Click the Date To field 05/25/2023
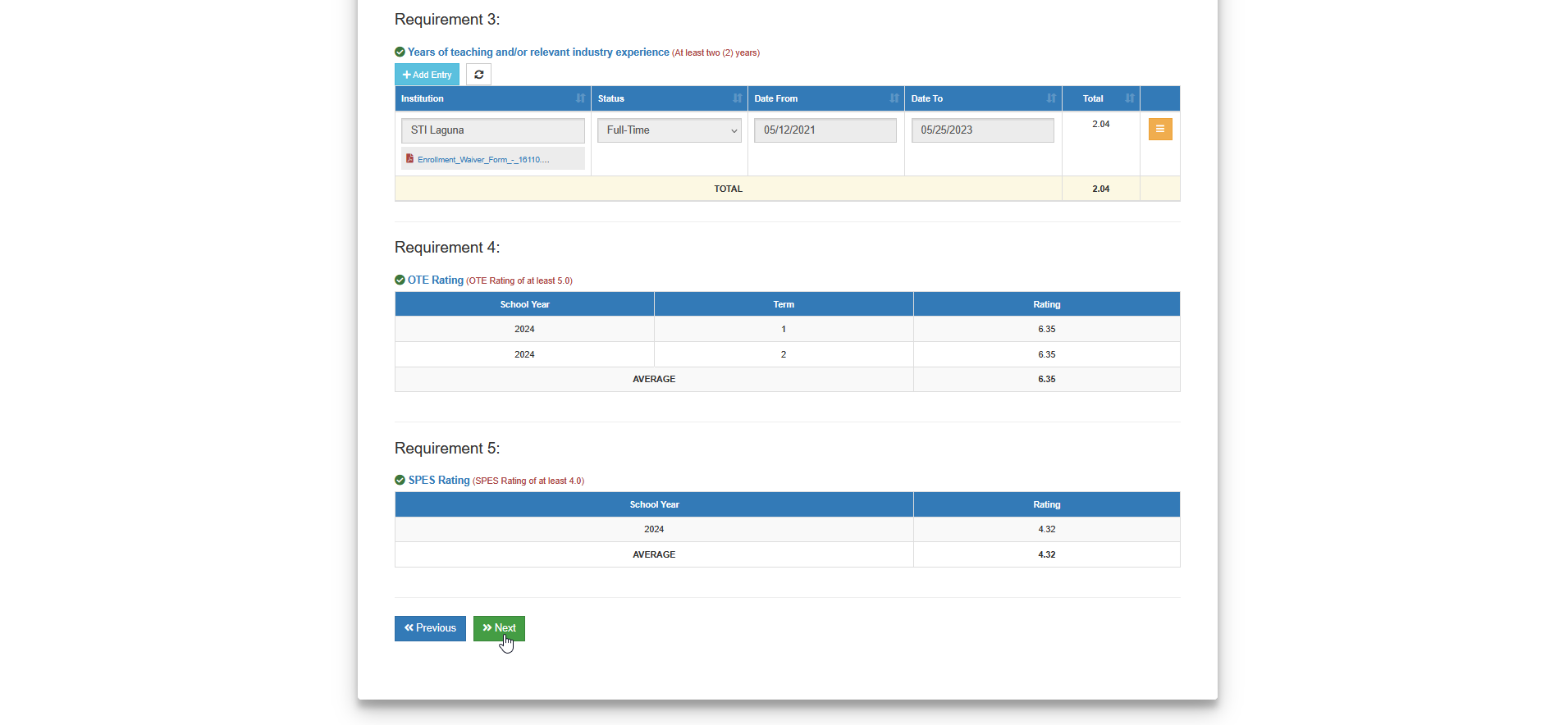 tap(982, 130)
